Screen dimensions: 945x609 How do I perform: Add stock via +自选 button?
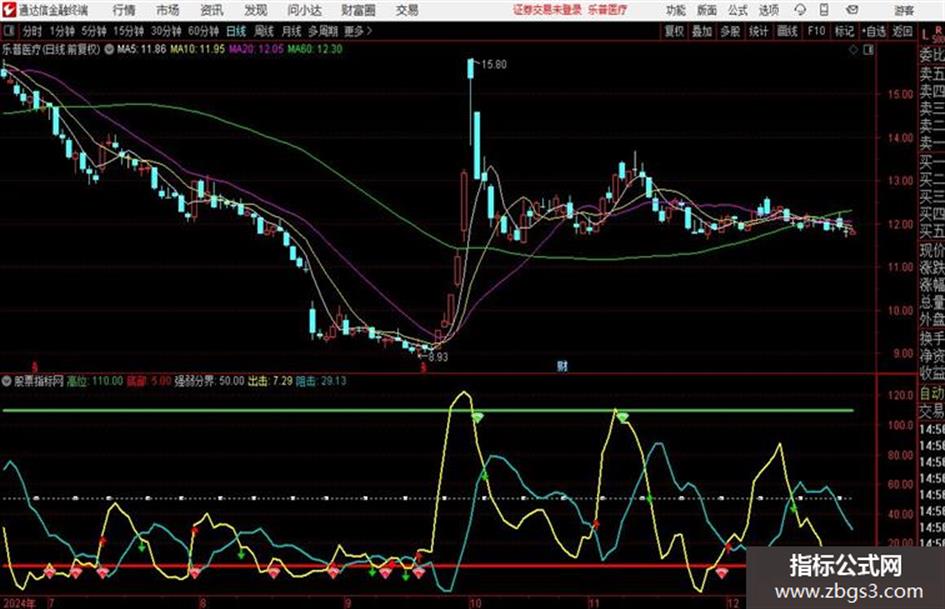tap(874, 31)
